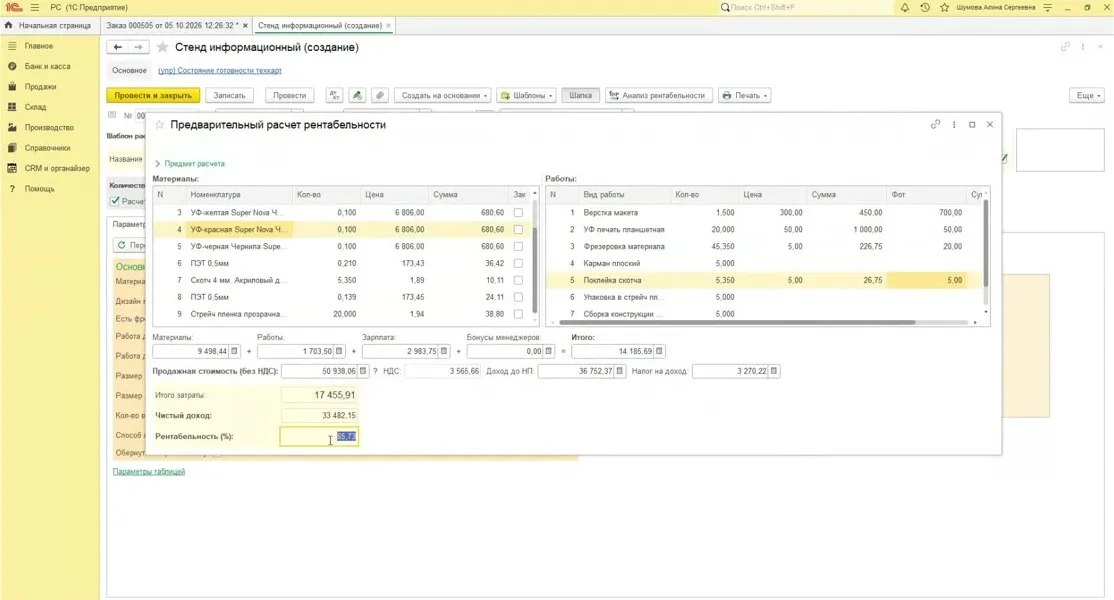
Task: Tick Зак checkbox for ПЭТ 0,5мм row 6
Action: coord(518,263)
